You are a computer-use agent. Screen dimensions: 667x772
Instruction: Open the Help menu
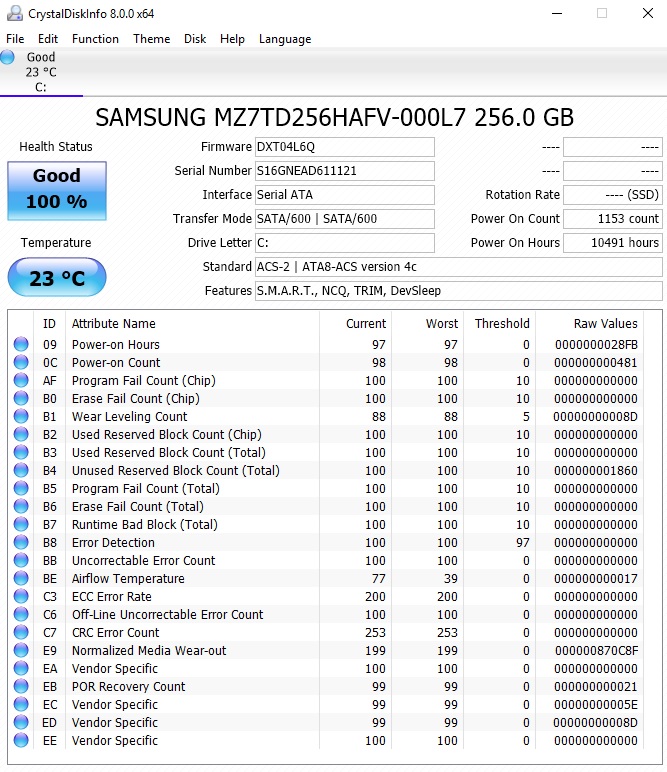(x=232, y=39)
